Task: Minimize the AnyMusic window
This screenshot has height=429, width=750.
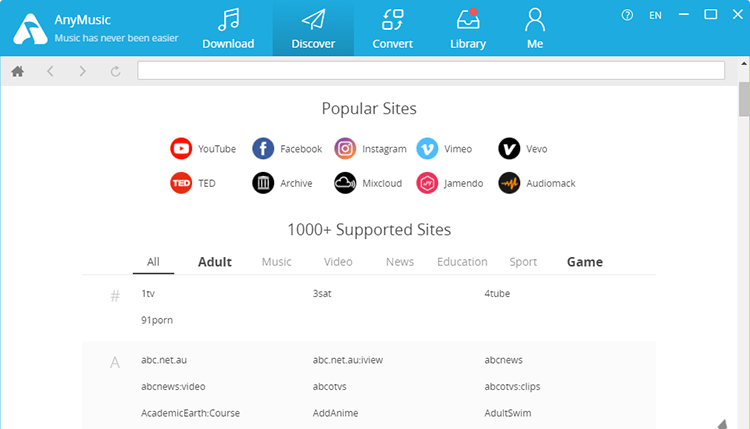Action: [684, 15]
